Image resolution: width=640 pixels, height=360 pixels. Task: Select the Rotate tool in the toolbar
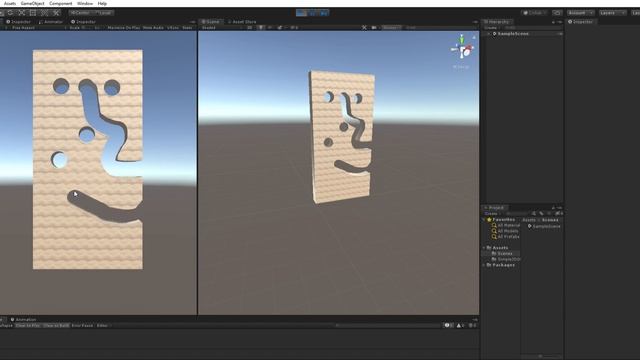click(10, 13)
